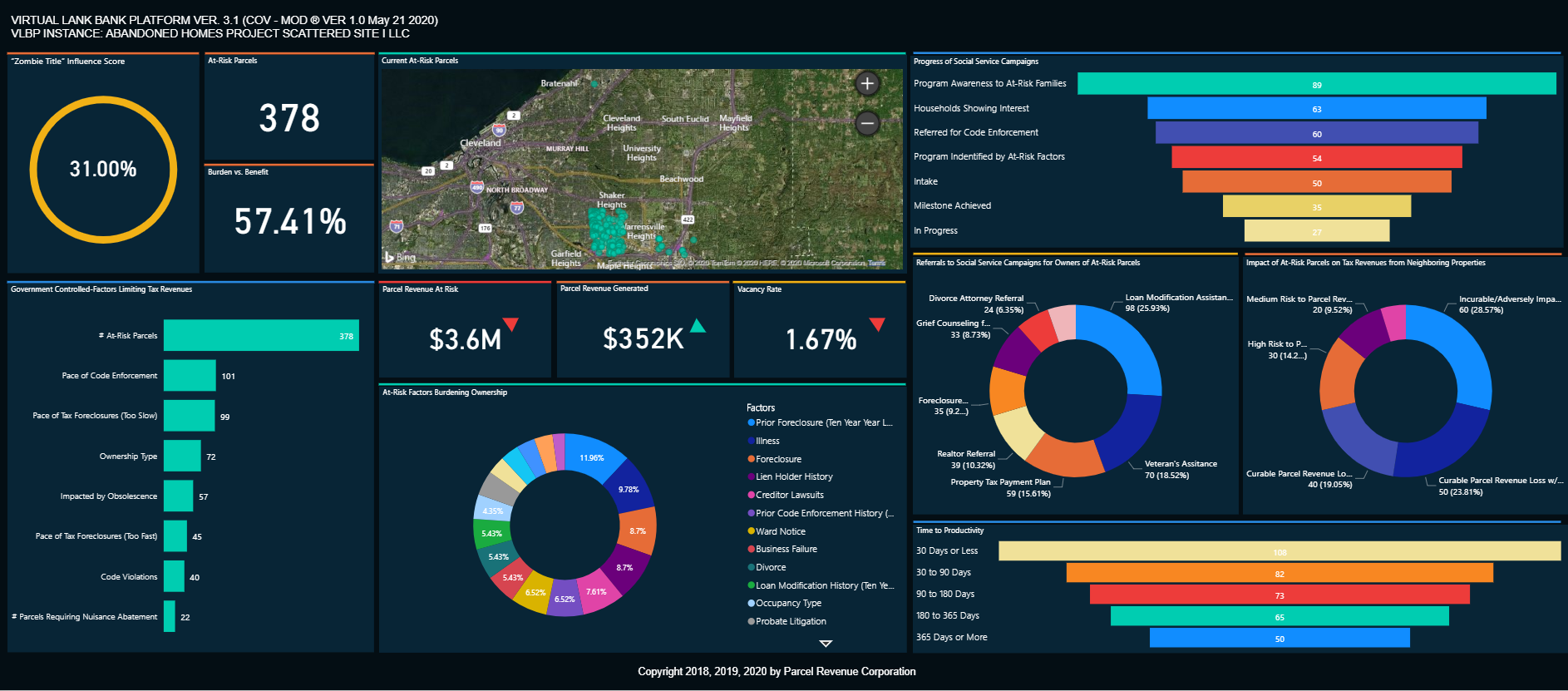Image resolution: width=1568 pixels, height=691 pixels.
Task: Zoom out on the At-Risk Parcels map
Action: [x=867, y=123]
